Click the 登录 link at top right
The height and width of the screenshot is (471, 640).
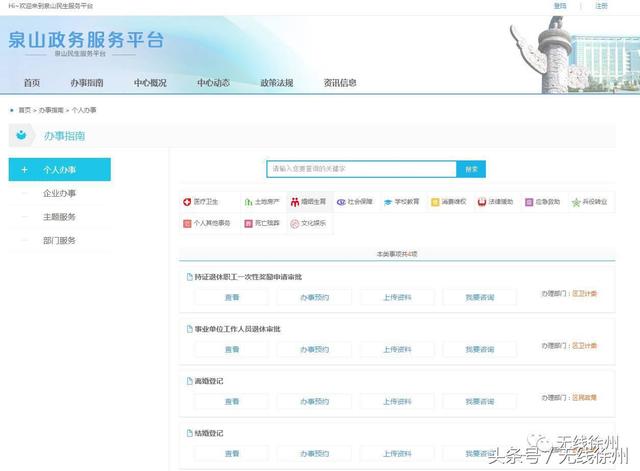(x=560, y=6)
